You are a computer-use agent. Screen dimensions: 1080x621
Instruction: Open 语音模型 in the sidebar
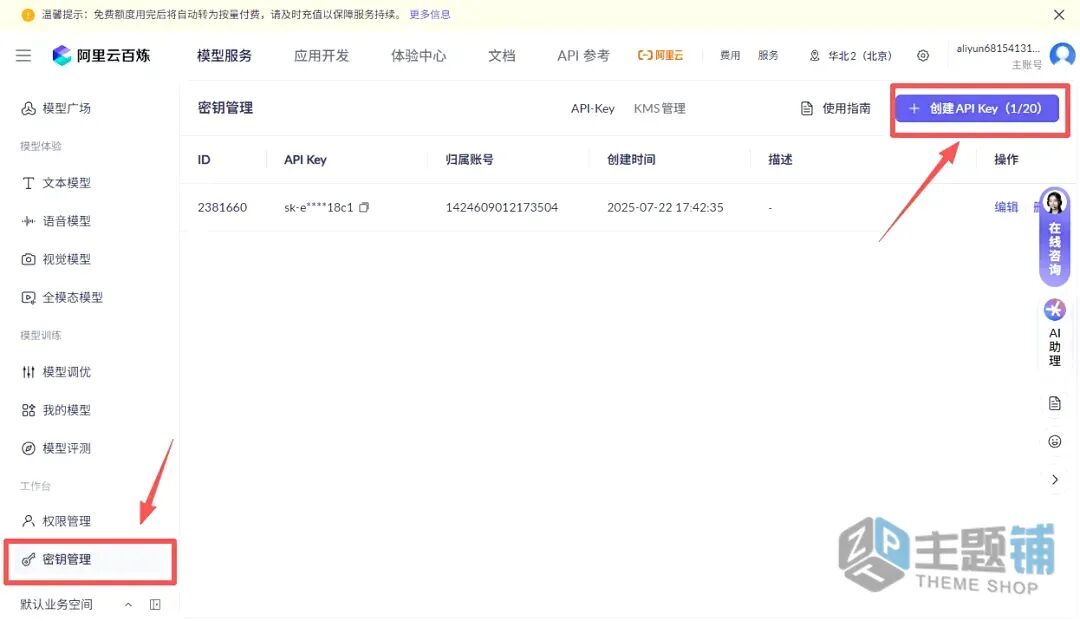click(56, 221)
